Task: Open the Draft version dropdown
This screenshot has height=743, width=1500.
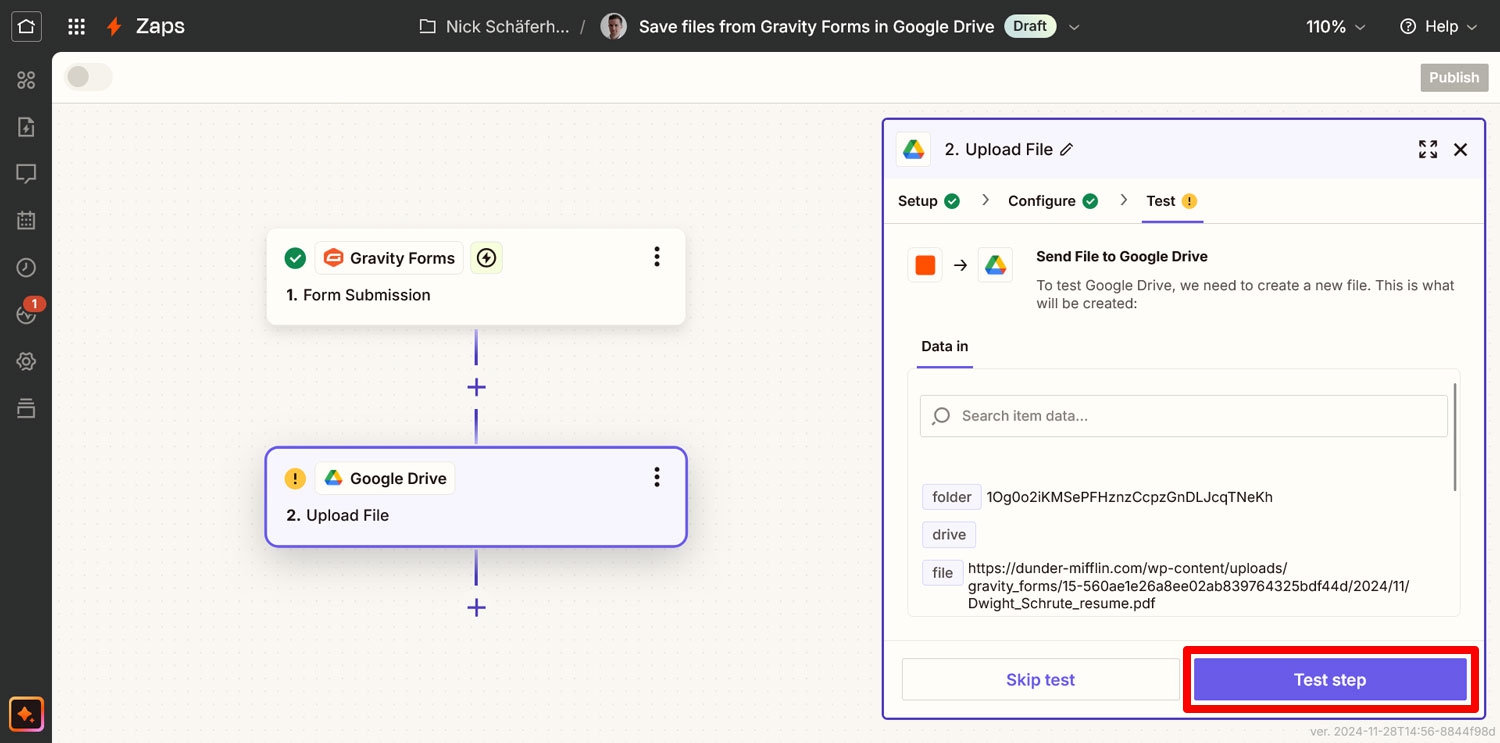Action: coord(1074,27)
